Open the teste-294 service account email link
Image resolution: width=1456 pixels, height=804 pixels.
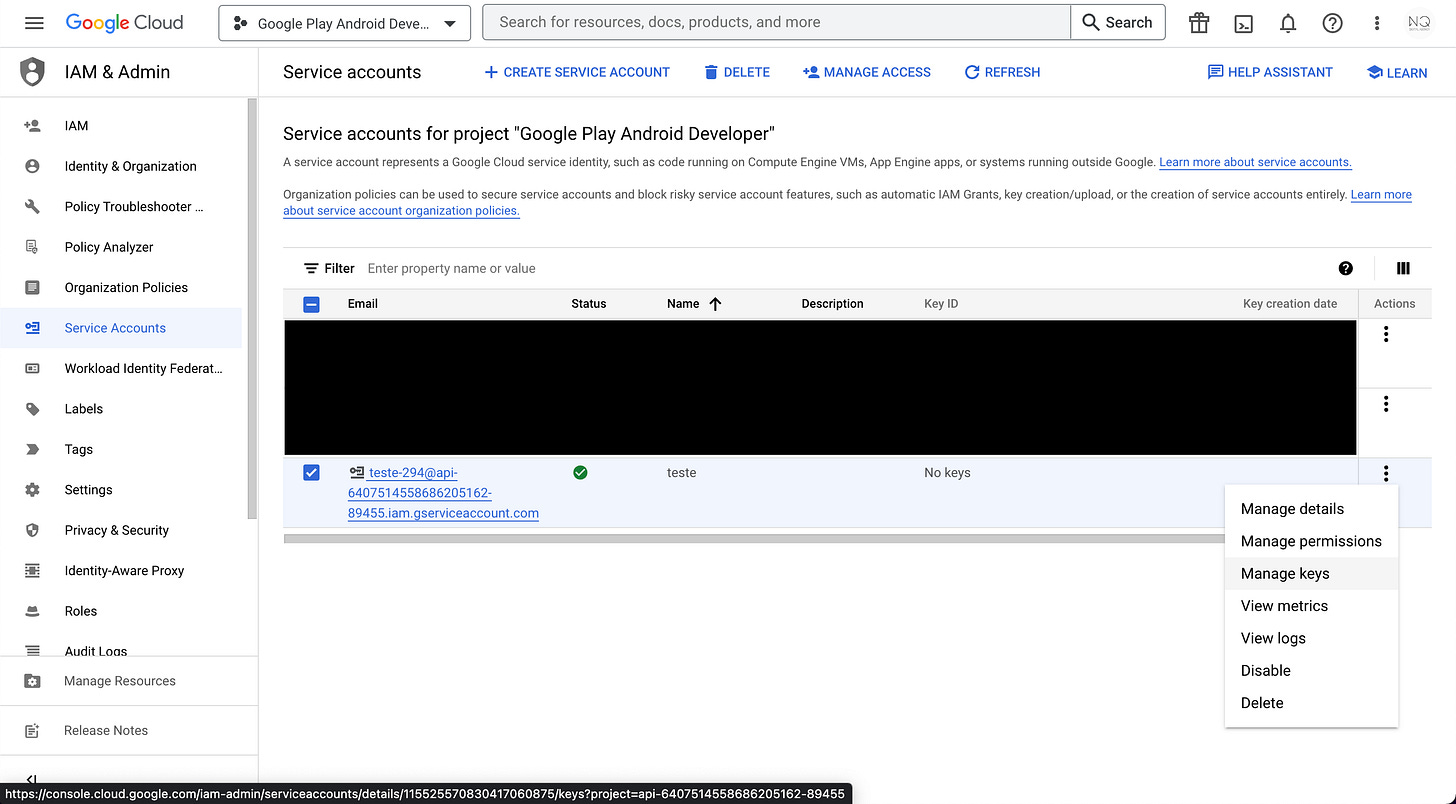[443, 493]
